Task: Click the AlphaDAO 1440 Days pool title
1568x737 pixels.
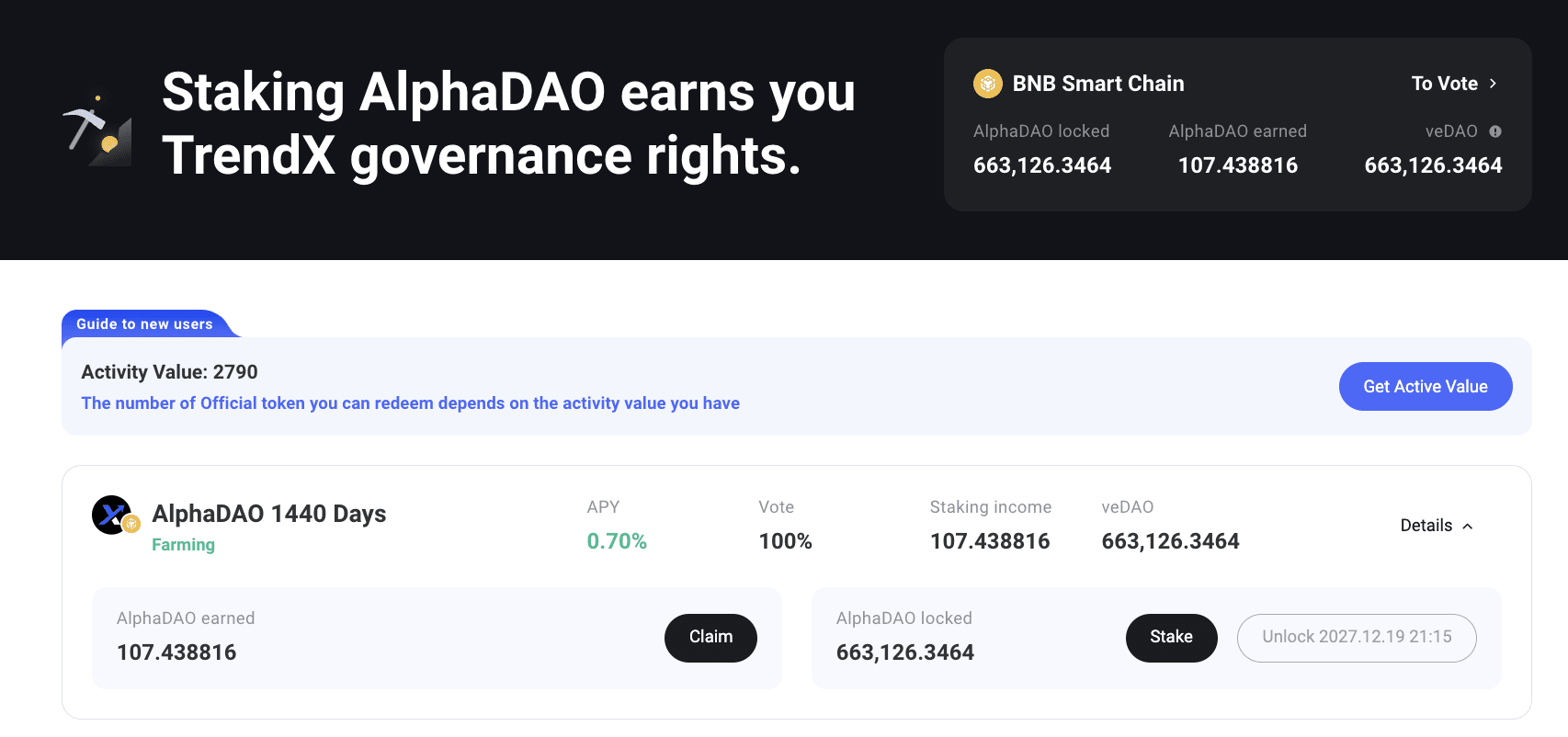Action: click(x=269, y=514)
